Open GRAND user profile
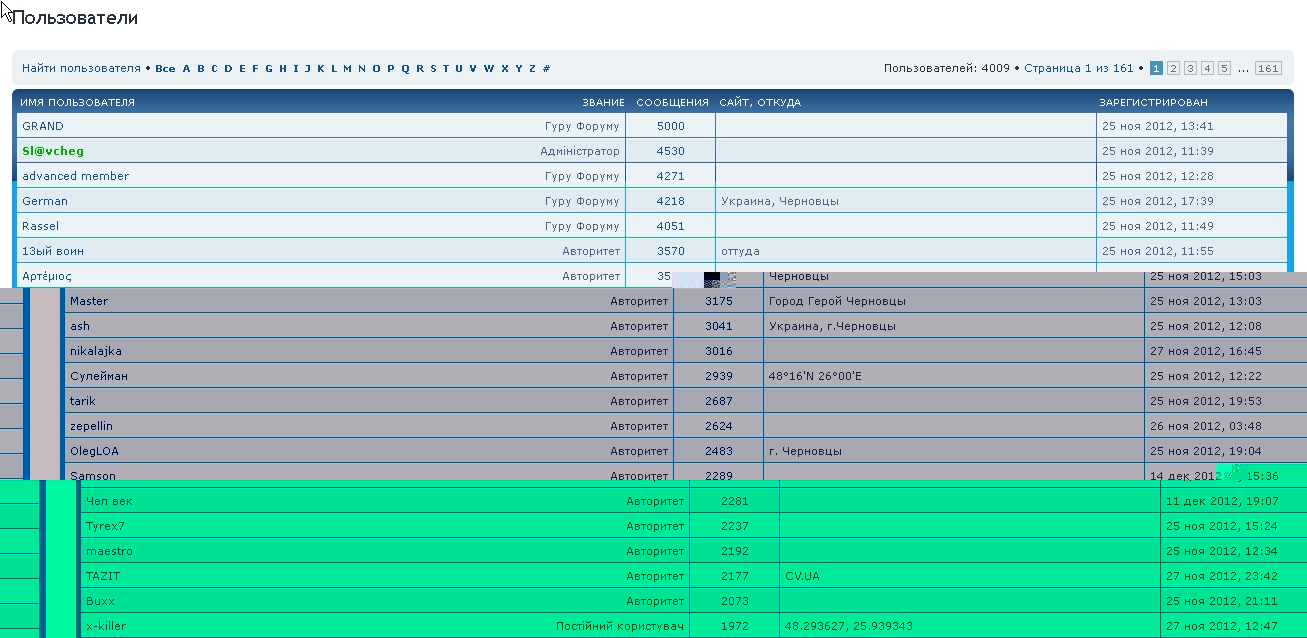This screenshot has width=1307, height=638. [x=43, y=126]
